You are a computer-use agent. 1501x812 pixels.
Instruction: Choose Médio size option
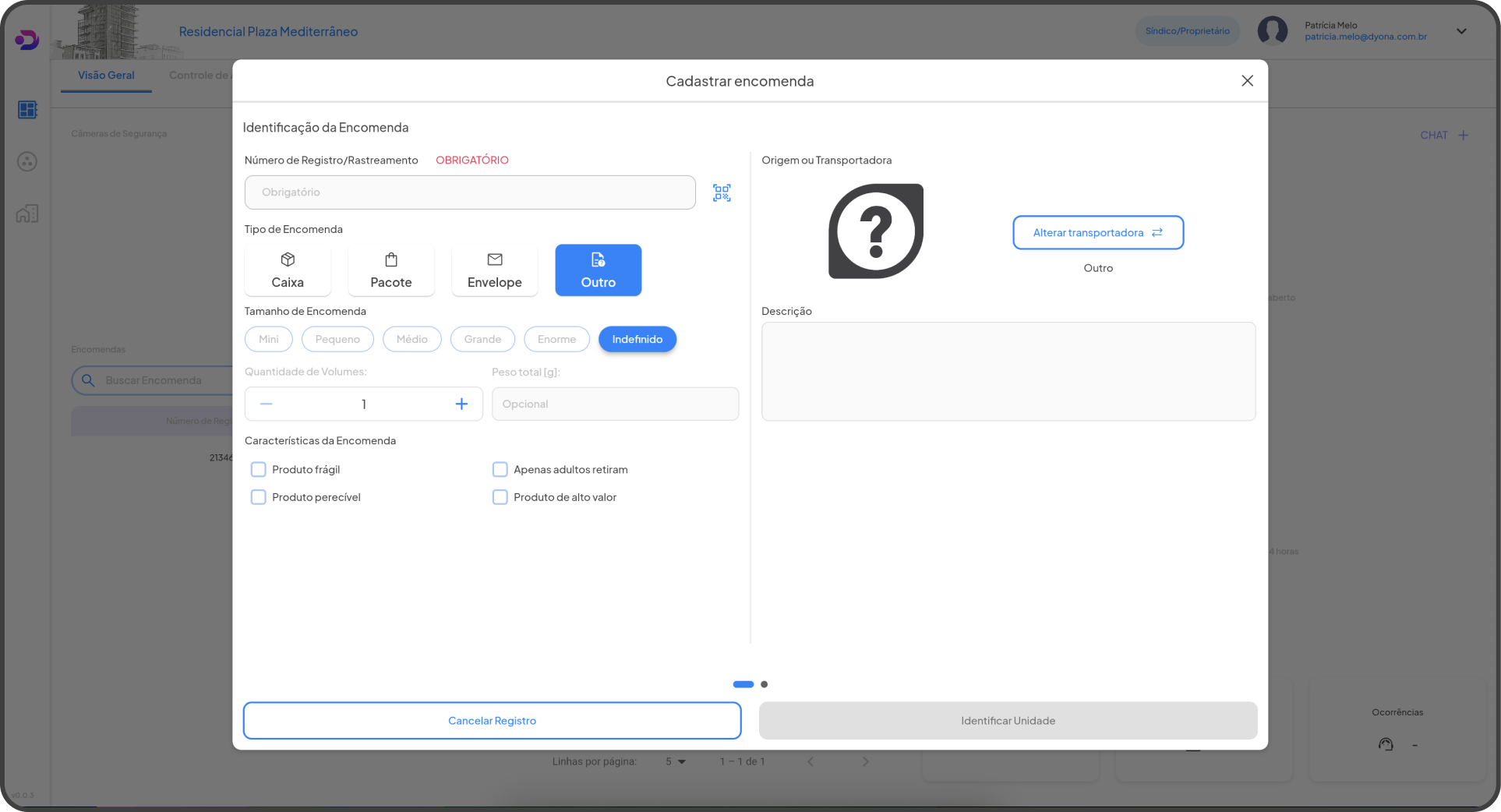(x=412, y=339)
